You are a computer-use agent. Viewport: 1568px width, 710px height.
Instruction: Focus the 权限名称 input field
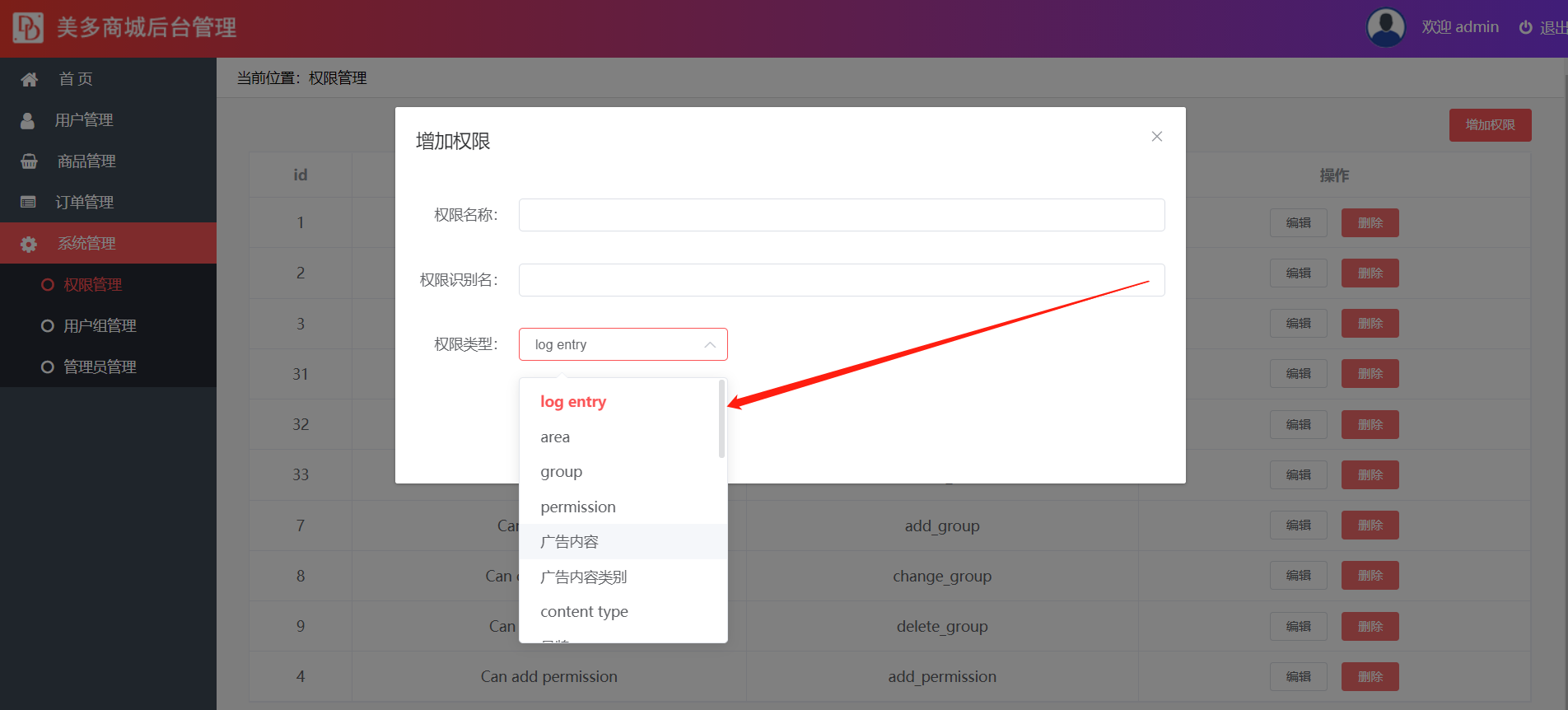pyautogui.click(x=842, y=215)
